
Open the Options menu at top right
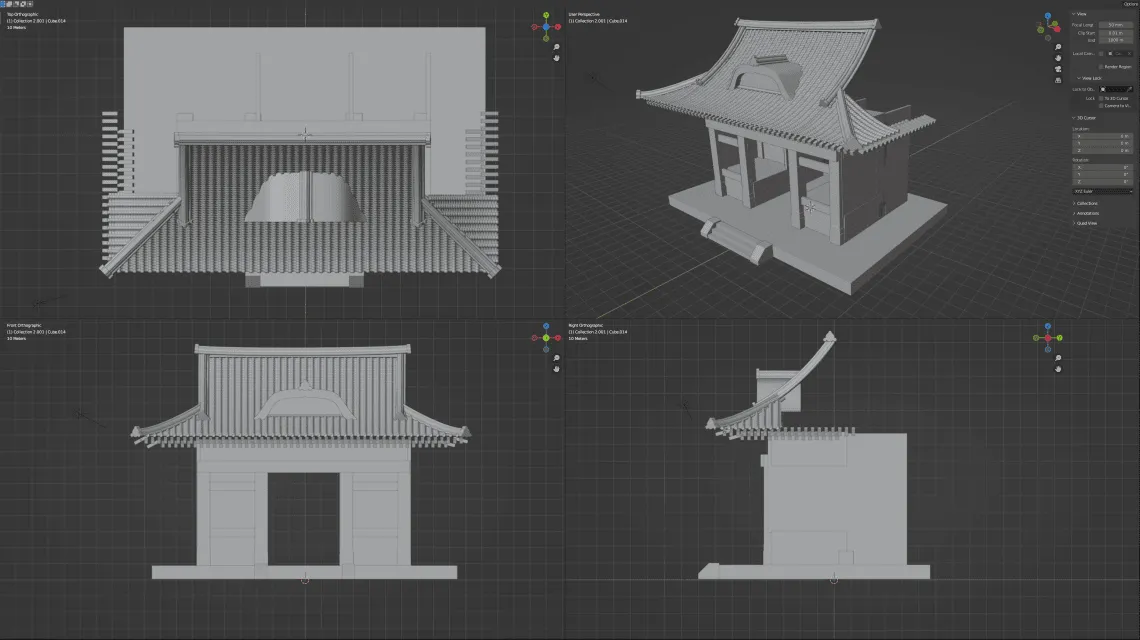(x=1129, y=3)
